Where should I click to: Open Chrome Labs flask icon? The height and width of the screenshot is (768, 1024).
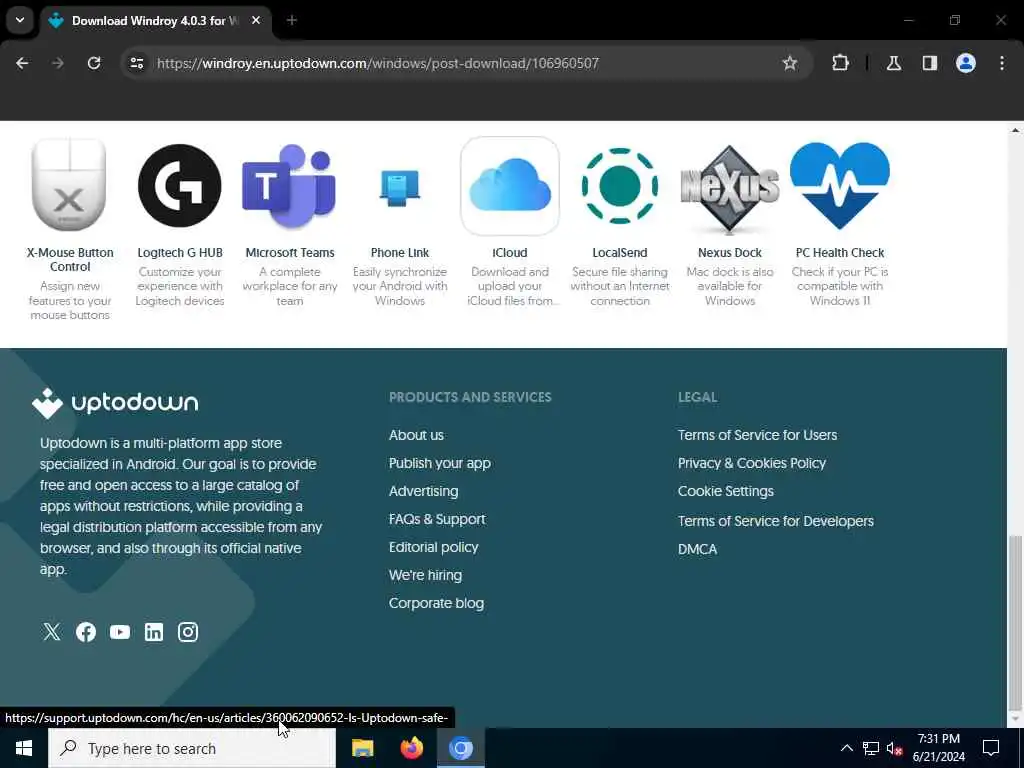click(x=894, y=63)
